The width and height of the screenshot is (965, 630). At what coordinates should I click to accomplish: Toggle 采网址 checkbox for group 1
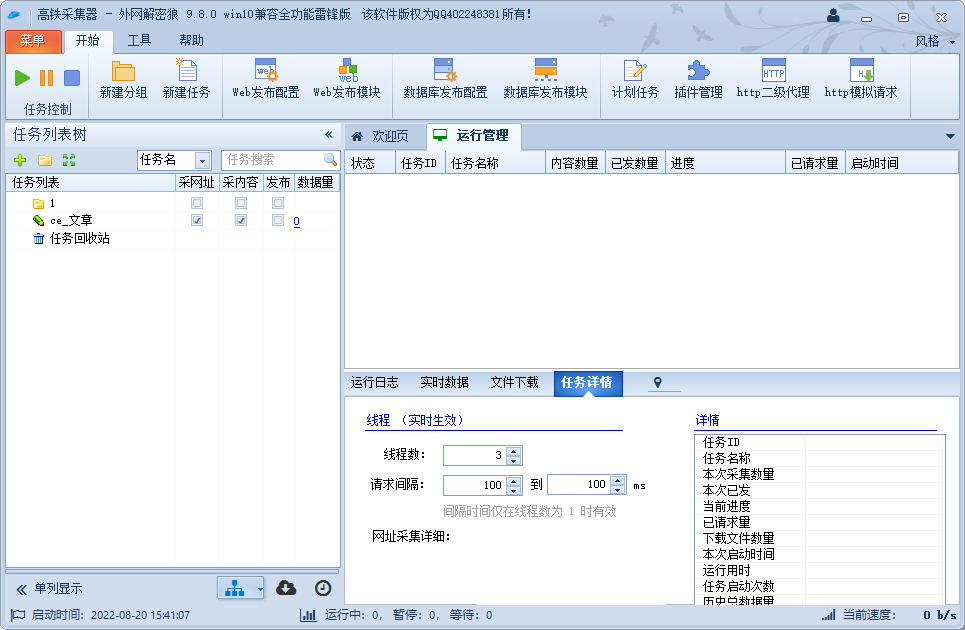coord(197,203)
